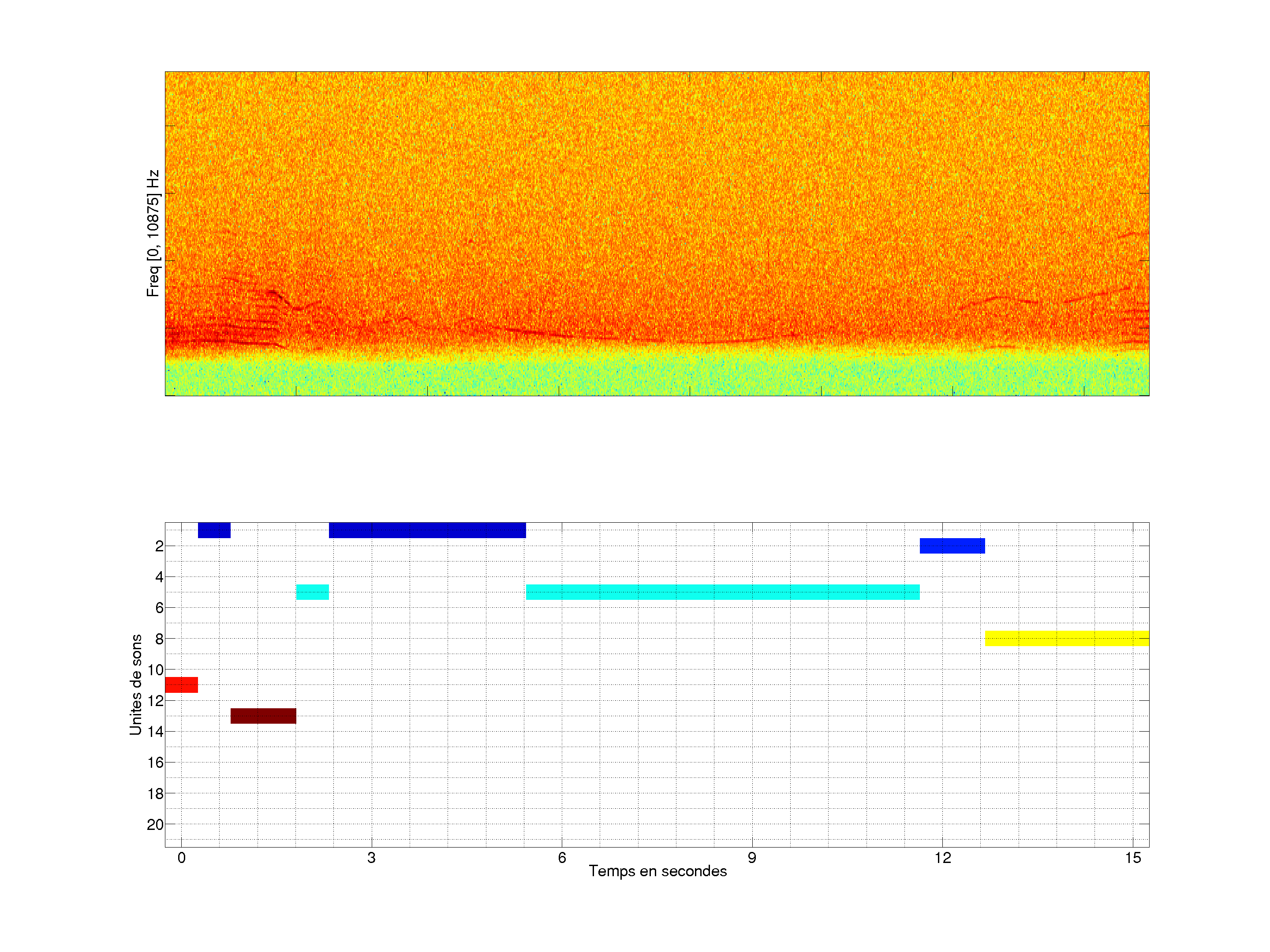Image resolution: width=1270 pixels, height=952 pixels.
Task: Click the short dark blue bar near 0.5 seconds
Action: point(214,530)
